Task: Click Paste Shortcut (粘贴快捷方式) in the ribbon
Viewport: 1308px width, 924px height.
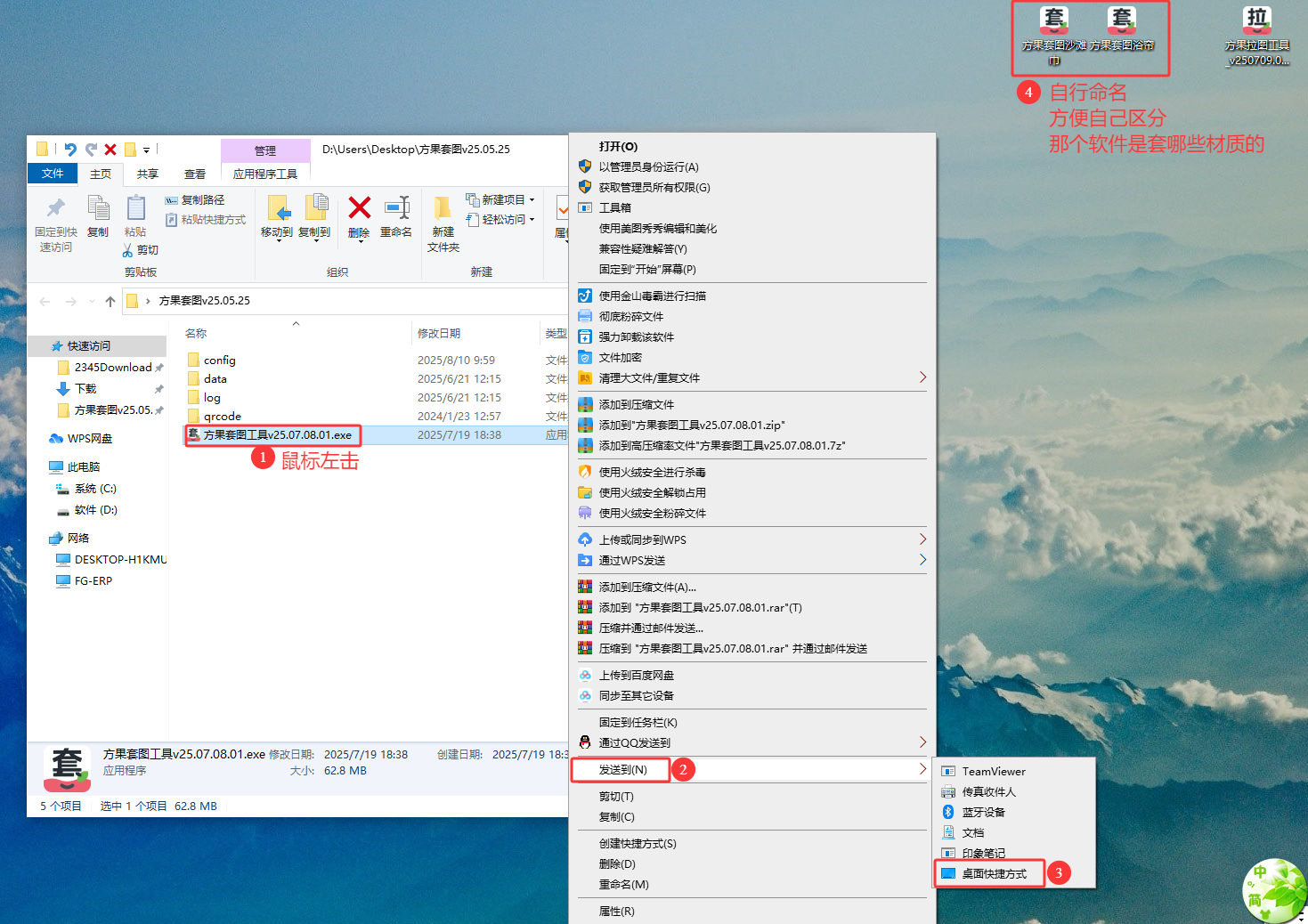Action: (x=206, y=220)
